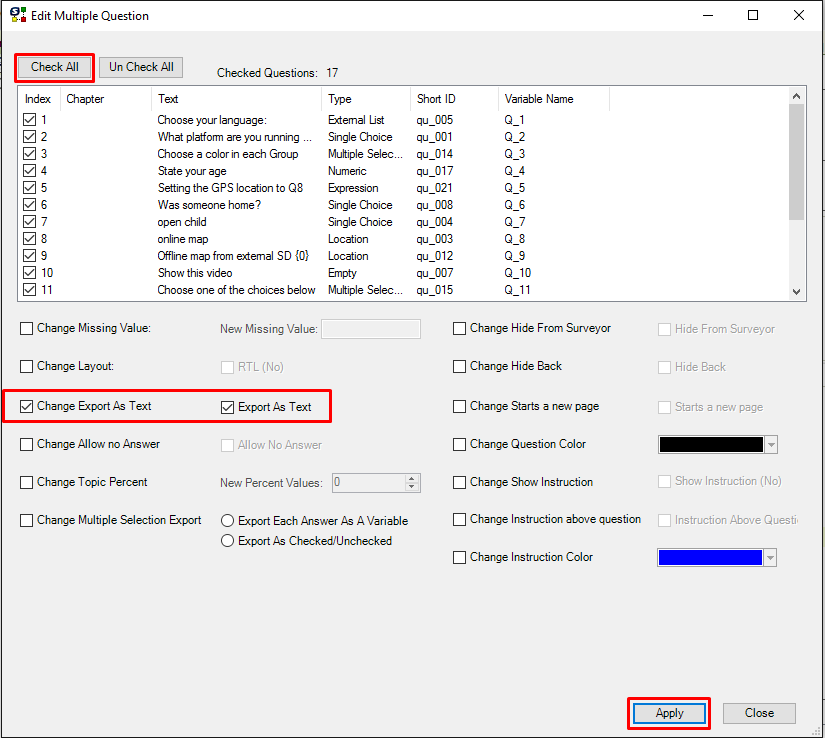Screen dimensions: 825x738
Task: Uncheck question 5 'Setting the GPS location'
Action: [29, 188]
